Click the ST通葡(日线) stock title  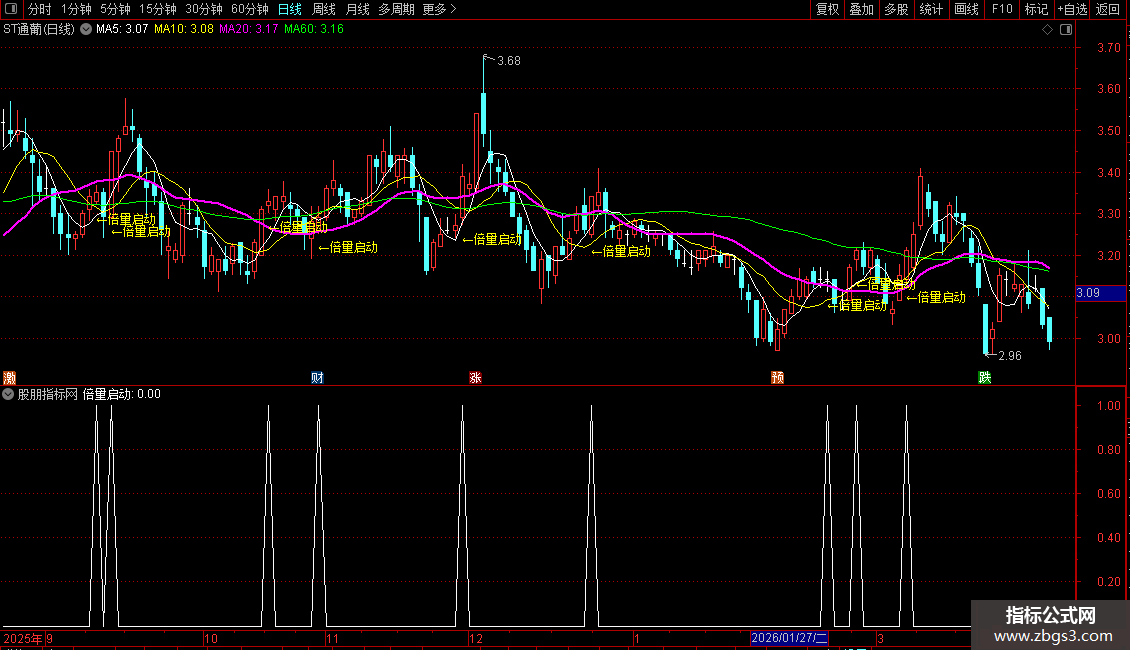(x=39, y=30)
